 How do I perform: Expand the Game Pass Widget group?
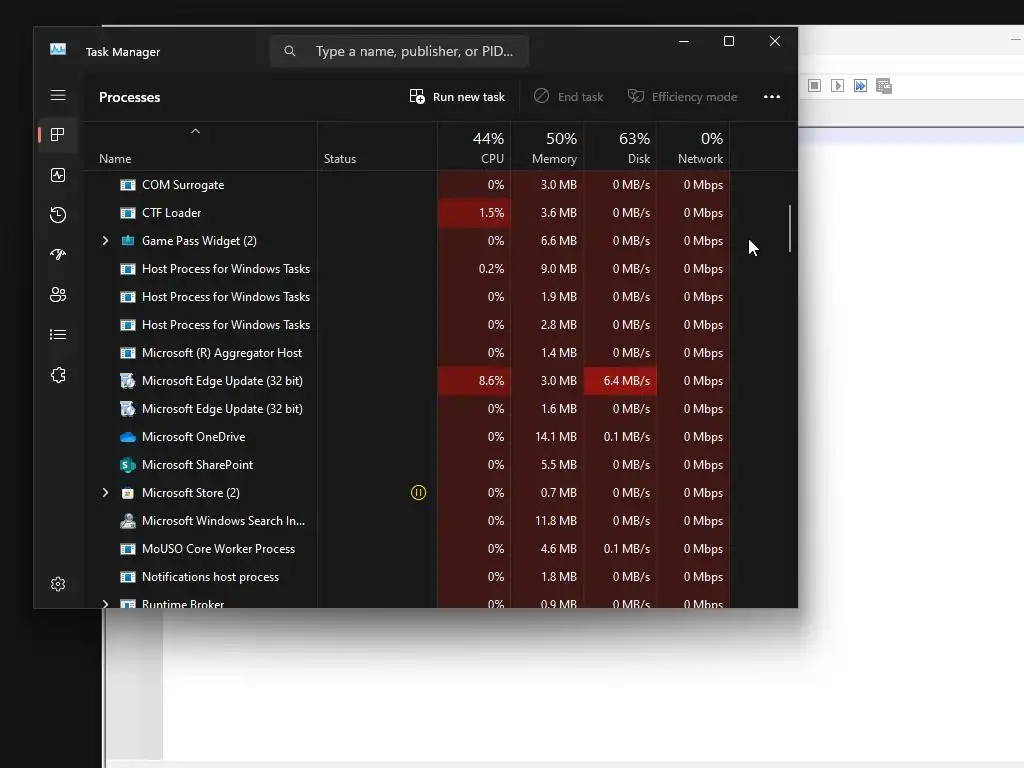tap(105, 241)
